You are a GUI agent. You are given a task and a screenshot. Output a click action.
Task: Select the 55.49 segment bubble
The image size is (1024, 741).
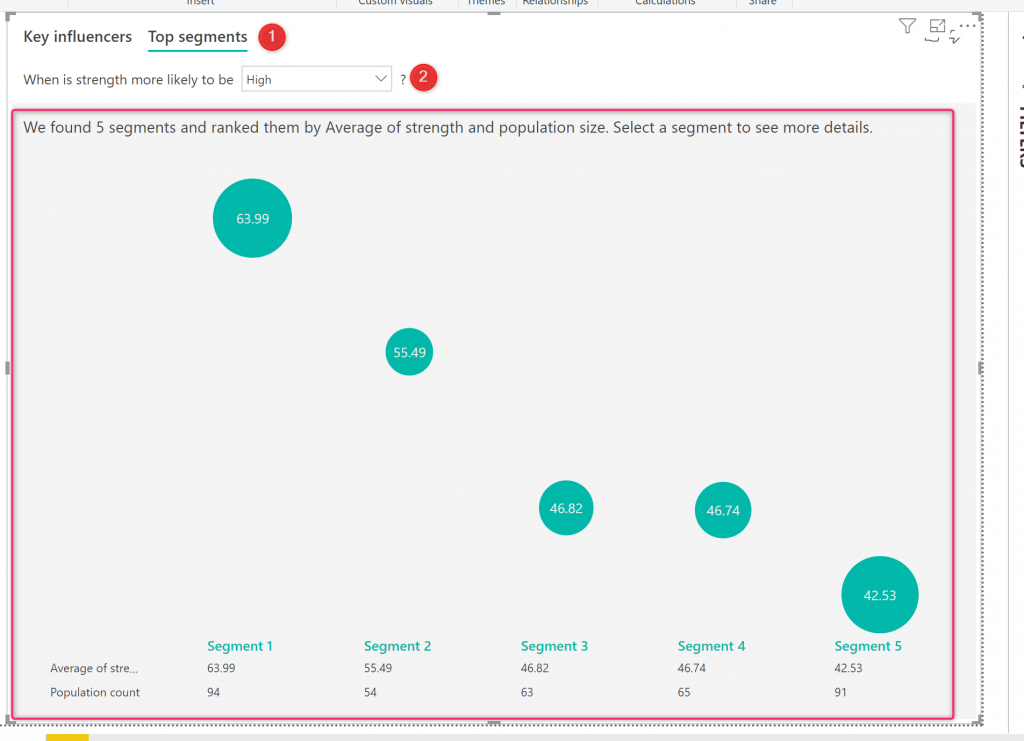pyautogui.click(x=409, y=352)
